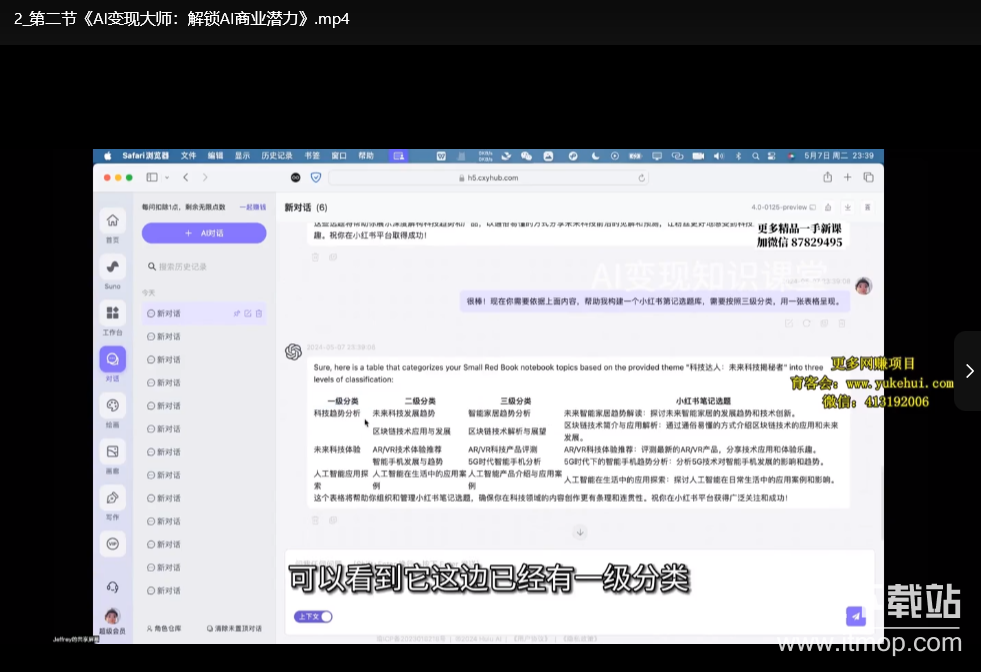This screenshot has width=981, height=672.
Task: Delete the highlighted 新对话 conversation via trash icon
Action: point(259,313)
